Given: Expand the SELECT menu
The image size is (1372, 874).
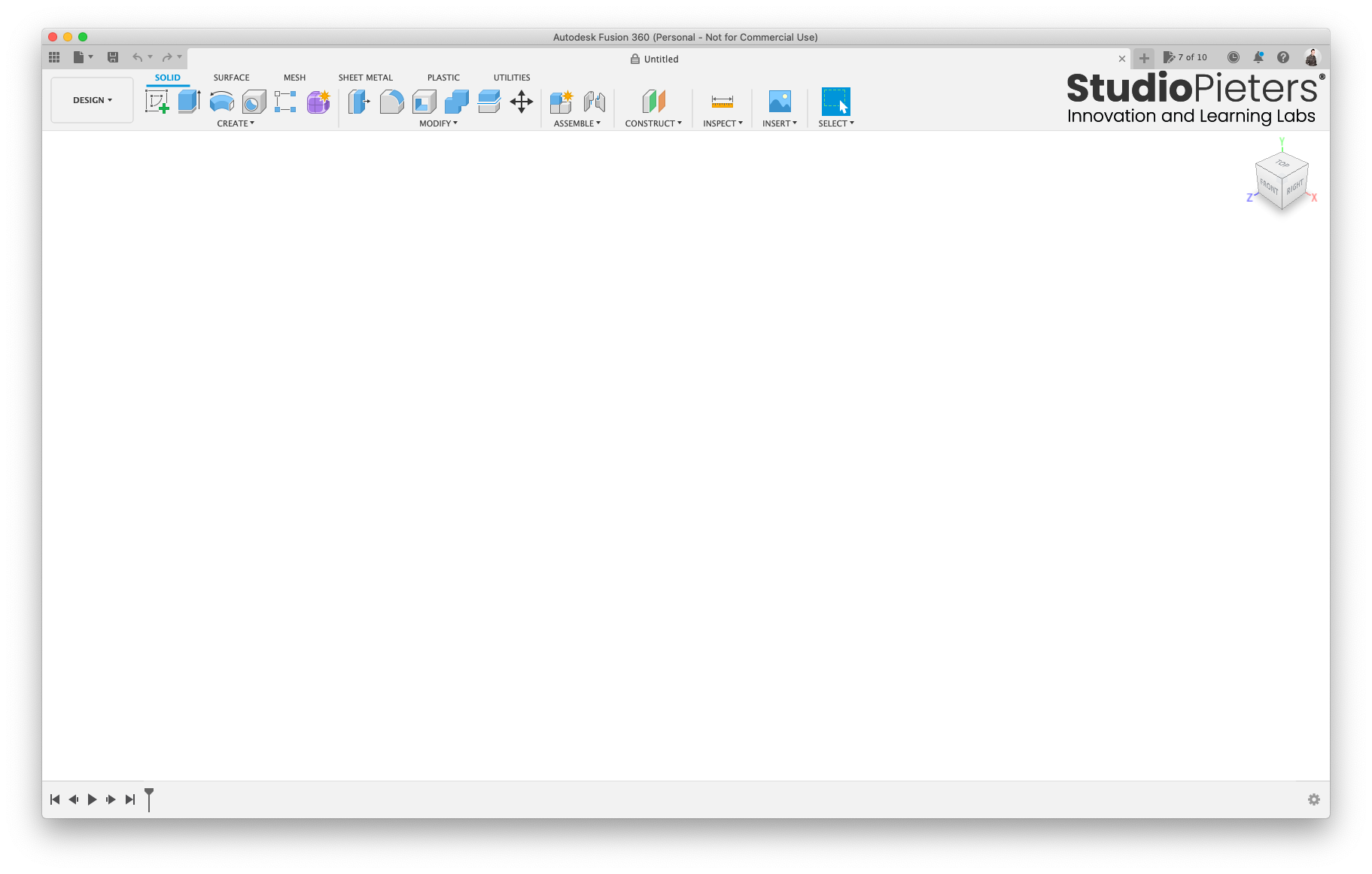Looking at the screenshot, I should point(836,123).
